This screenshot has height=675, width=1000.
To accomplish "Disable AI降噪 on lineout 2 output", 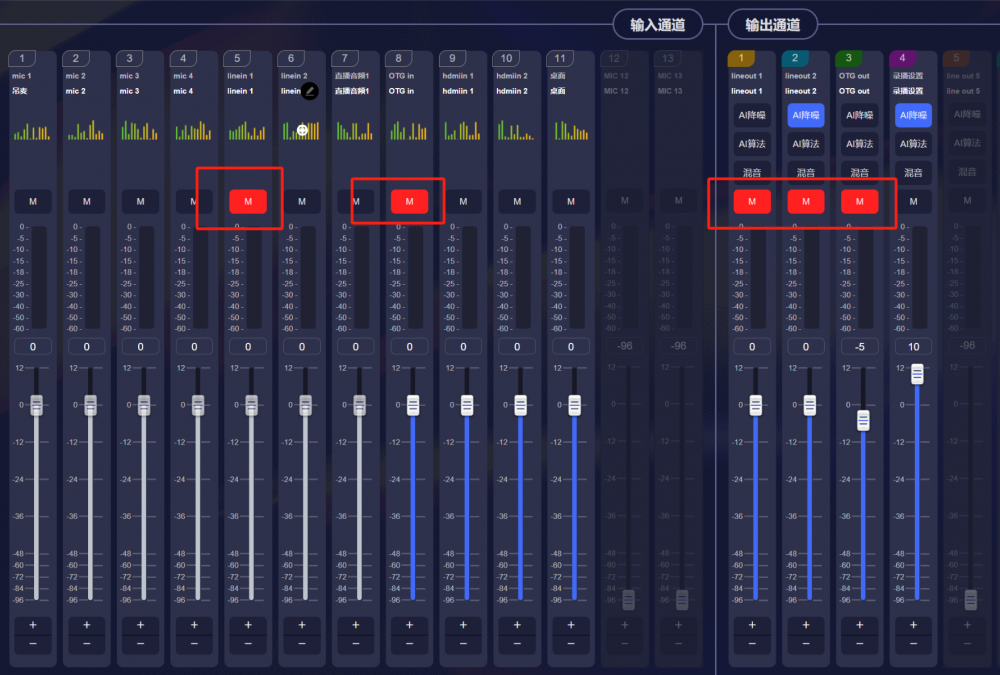I will (x=805, y=116).
